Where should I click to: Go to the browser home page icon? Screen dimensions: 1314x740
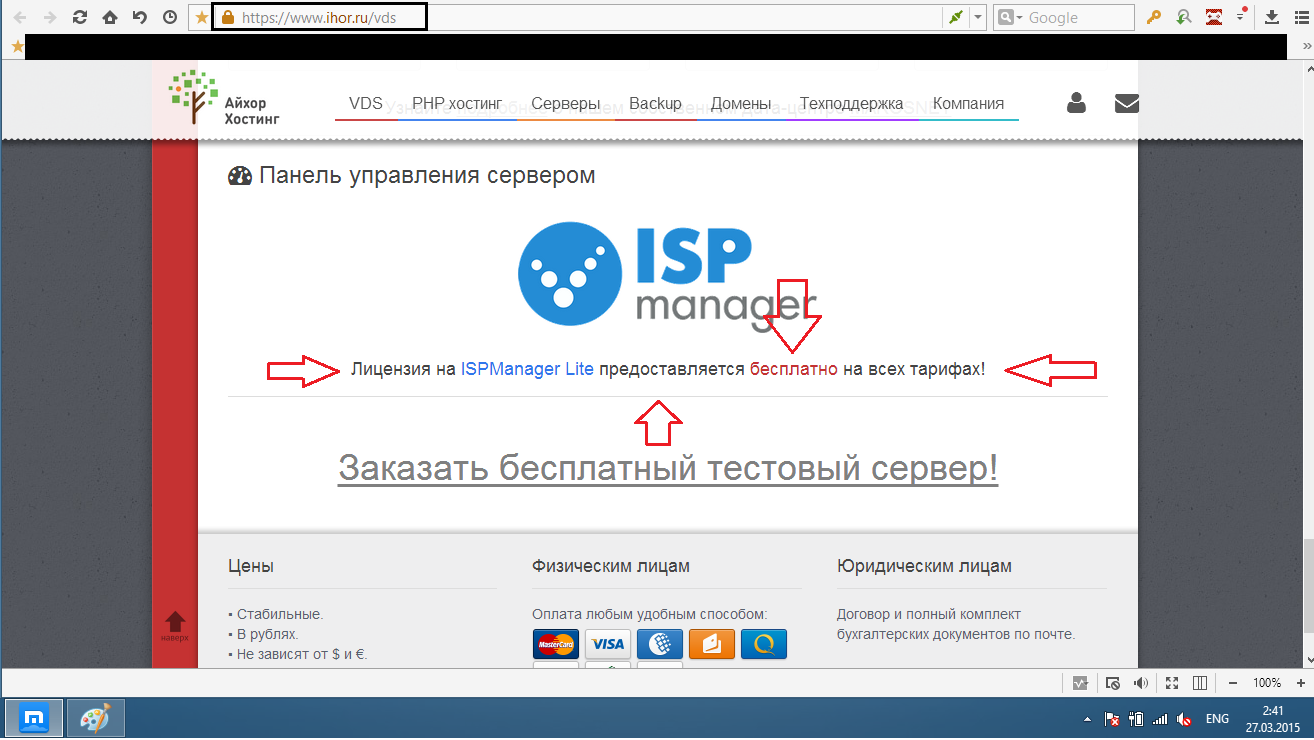110,17
